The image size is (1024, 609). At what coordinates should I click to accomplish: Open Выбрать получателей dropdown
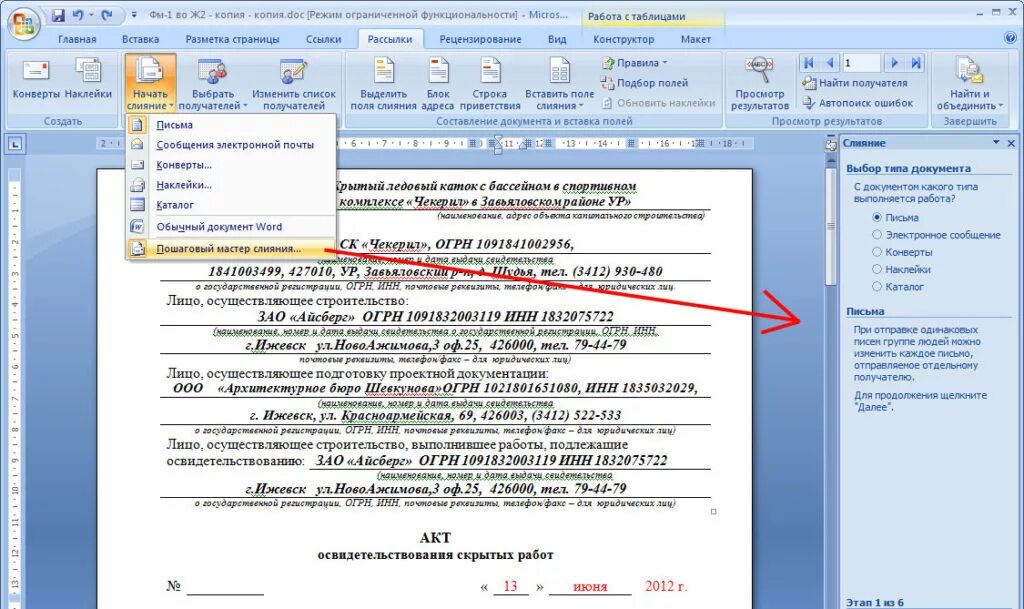213,83
